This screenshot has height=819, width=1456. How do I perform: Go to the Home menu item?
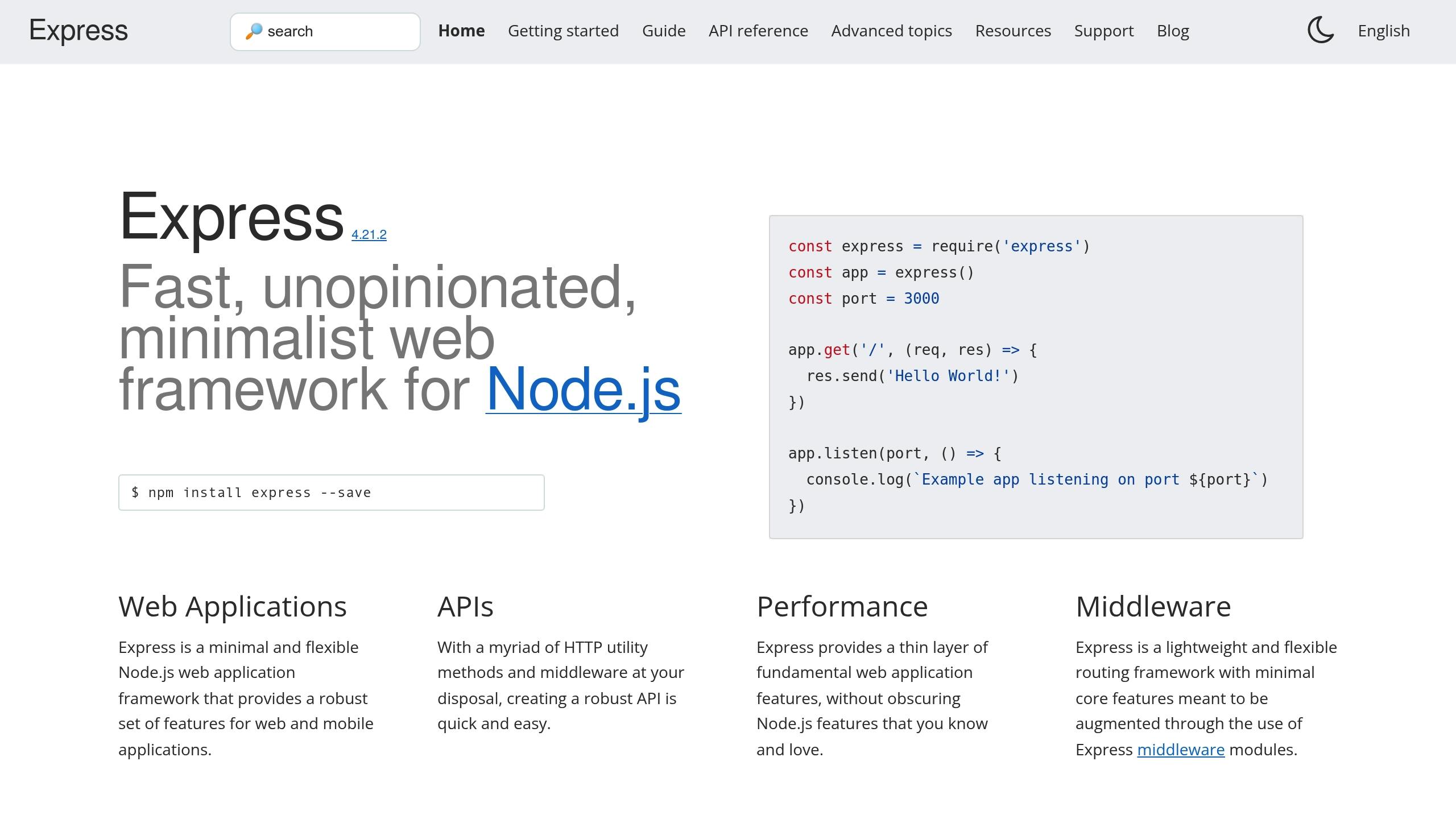pos(461,31)
